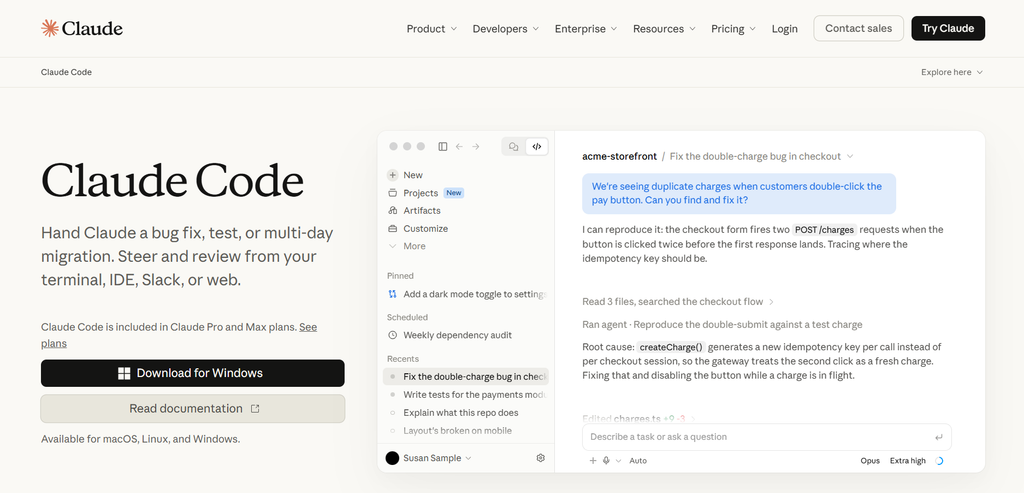Screen dimensions: 1024x493
Task: Click the pull-request icon beside dark mode task
Action: click(x=392, y=294)
